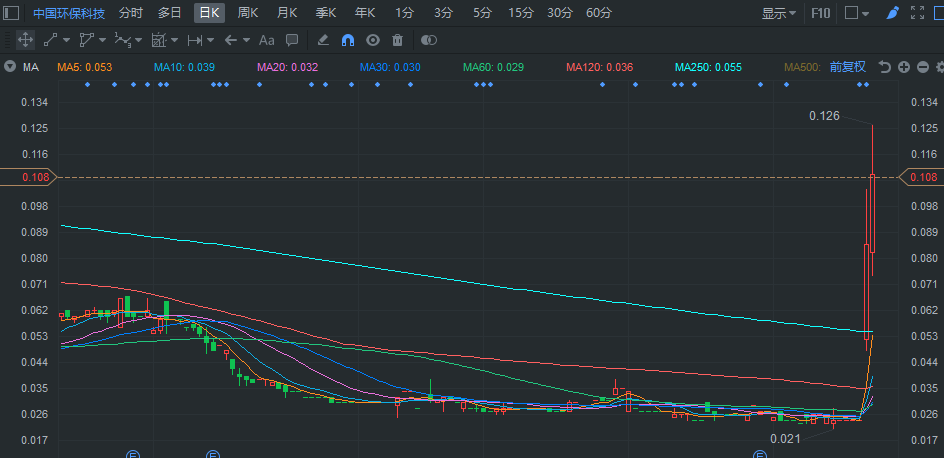944x458 pixels.
Task: Select the move crosshair cursor tool
Action: [25, 40]
